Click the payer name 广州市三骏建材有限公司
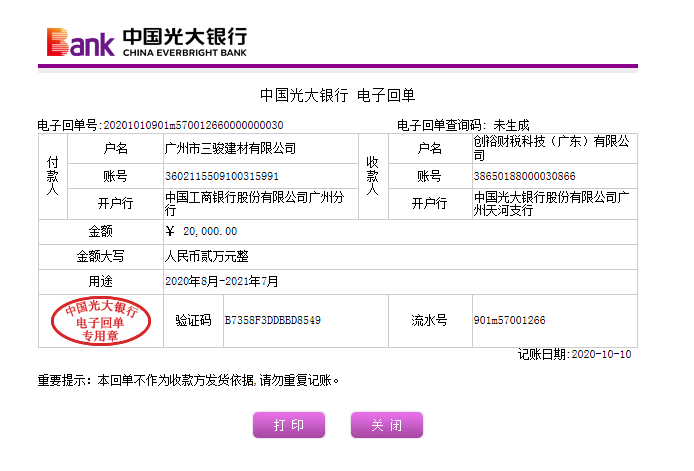 pos(230,148)
